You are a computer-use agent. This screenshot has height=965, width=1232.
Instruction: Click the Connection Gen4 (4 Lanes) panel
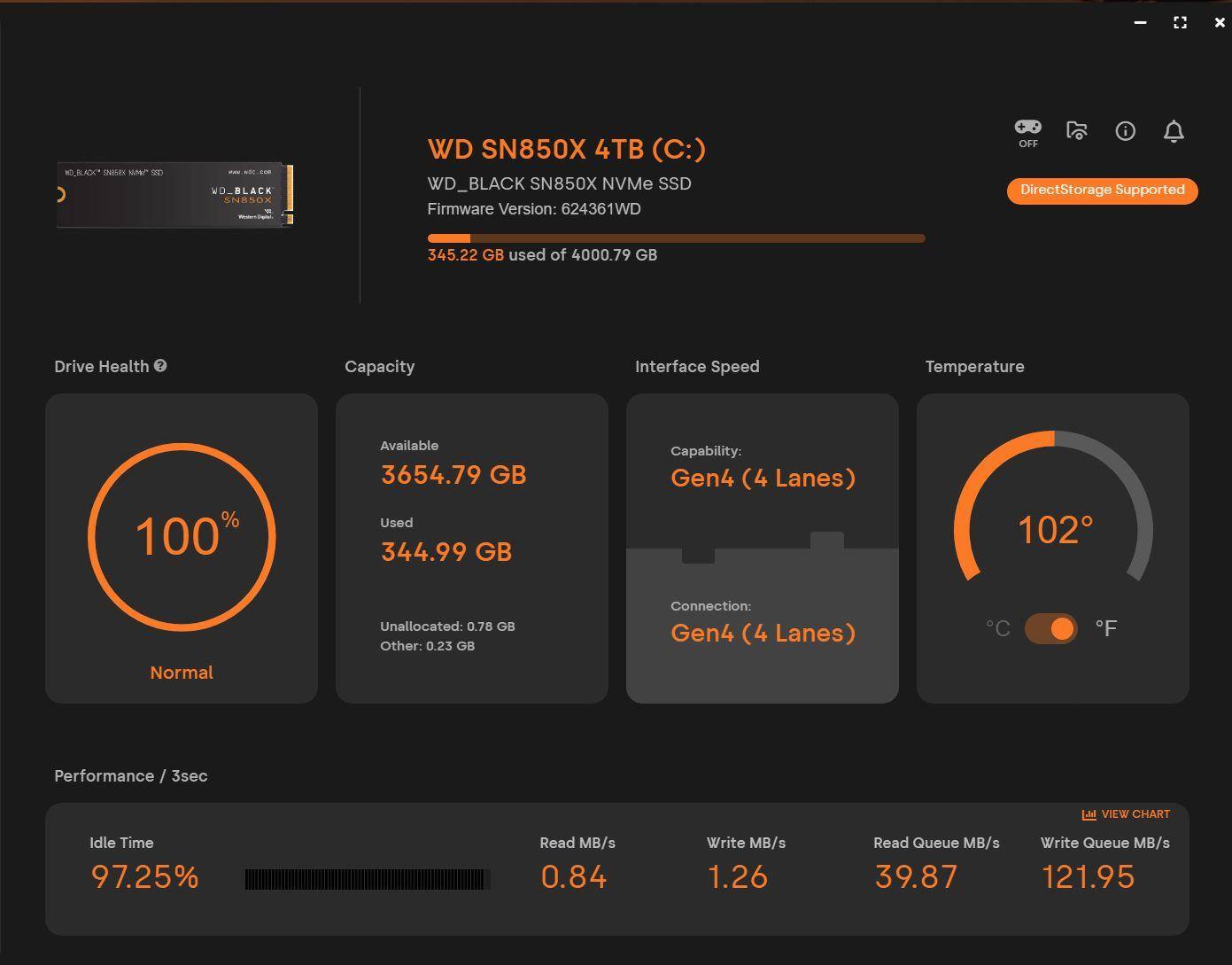pos(763,625)
